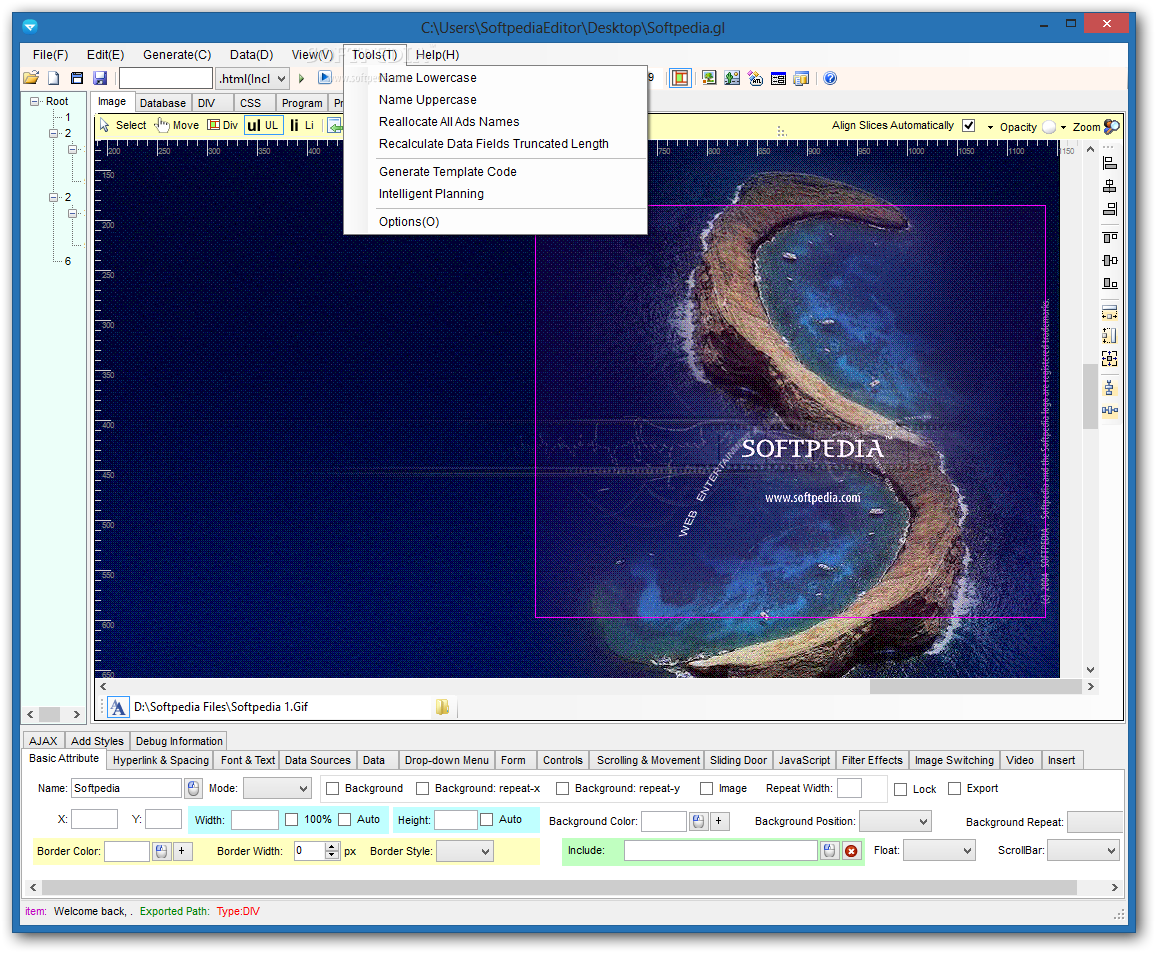Click the plus button beside Border Color
The width and height of the screenshot is (1156, 953).
(x=181, y=851)
